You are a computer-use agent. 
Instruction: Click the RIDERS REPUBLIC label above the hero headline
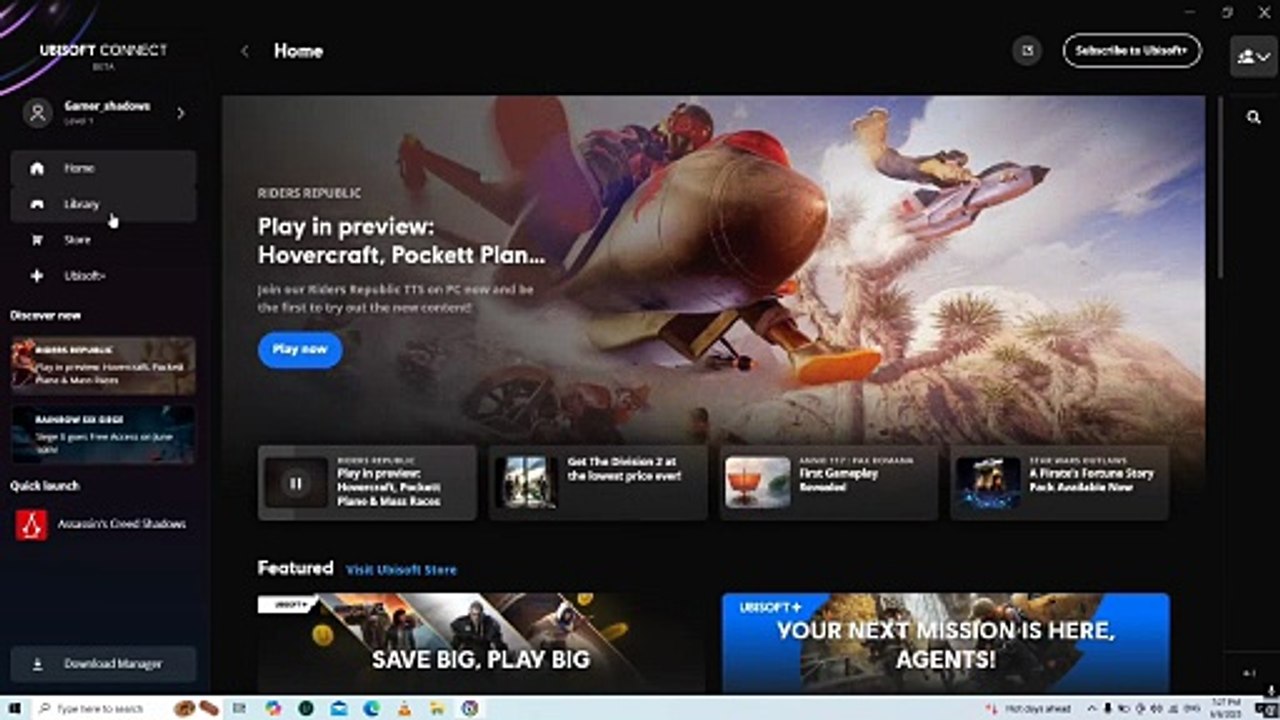click(x=309, y=193)
